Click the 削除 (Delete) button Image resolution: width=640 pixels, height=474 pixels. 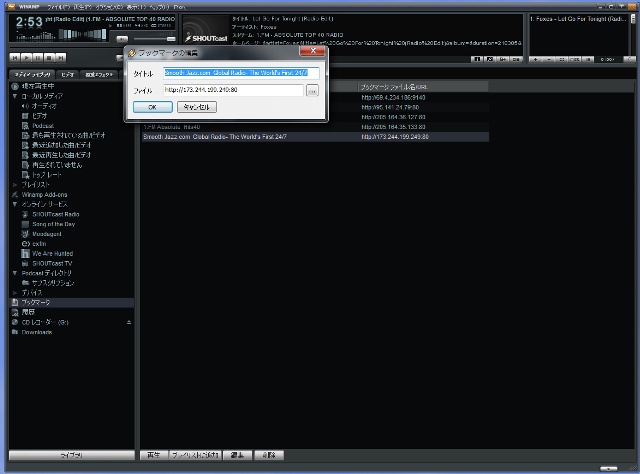pos(269,455)
